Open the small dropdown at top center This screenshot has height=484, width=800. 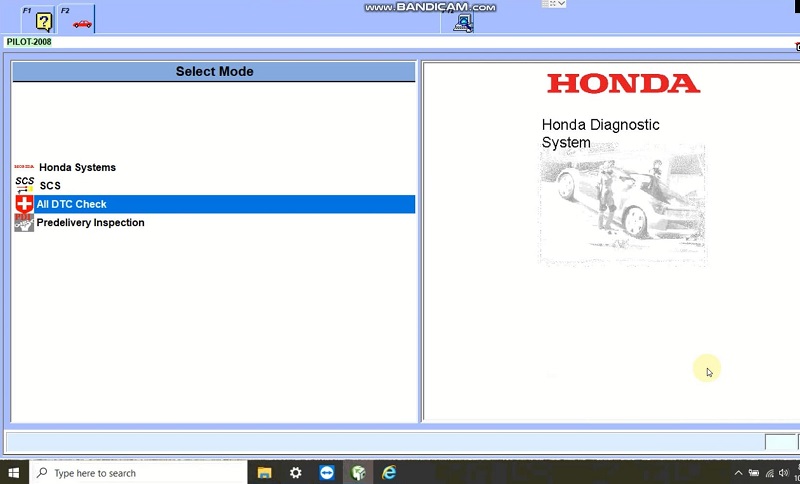click(x=562, y=4)
